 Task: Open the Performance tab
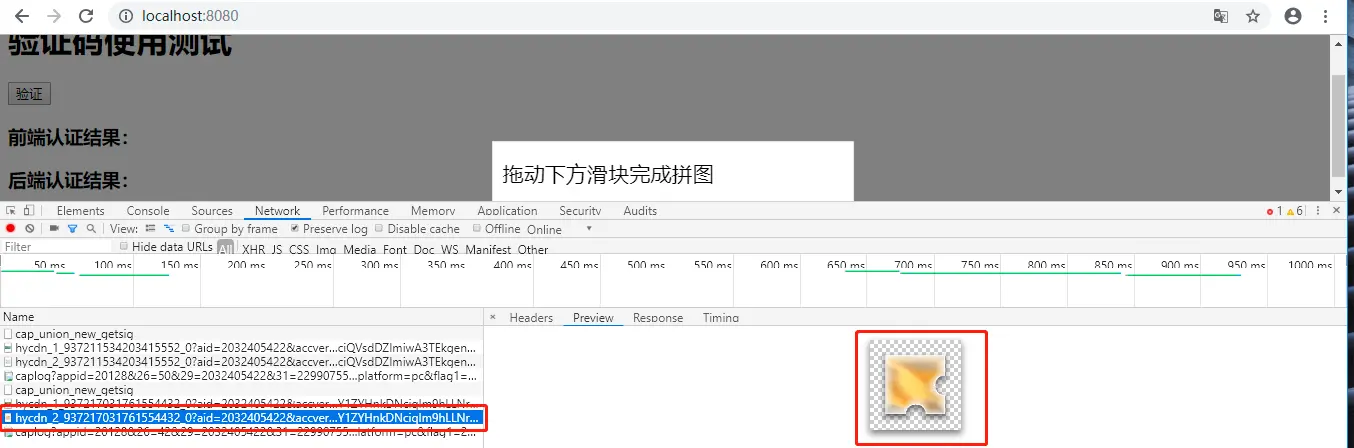coord(355,211)
